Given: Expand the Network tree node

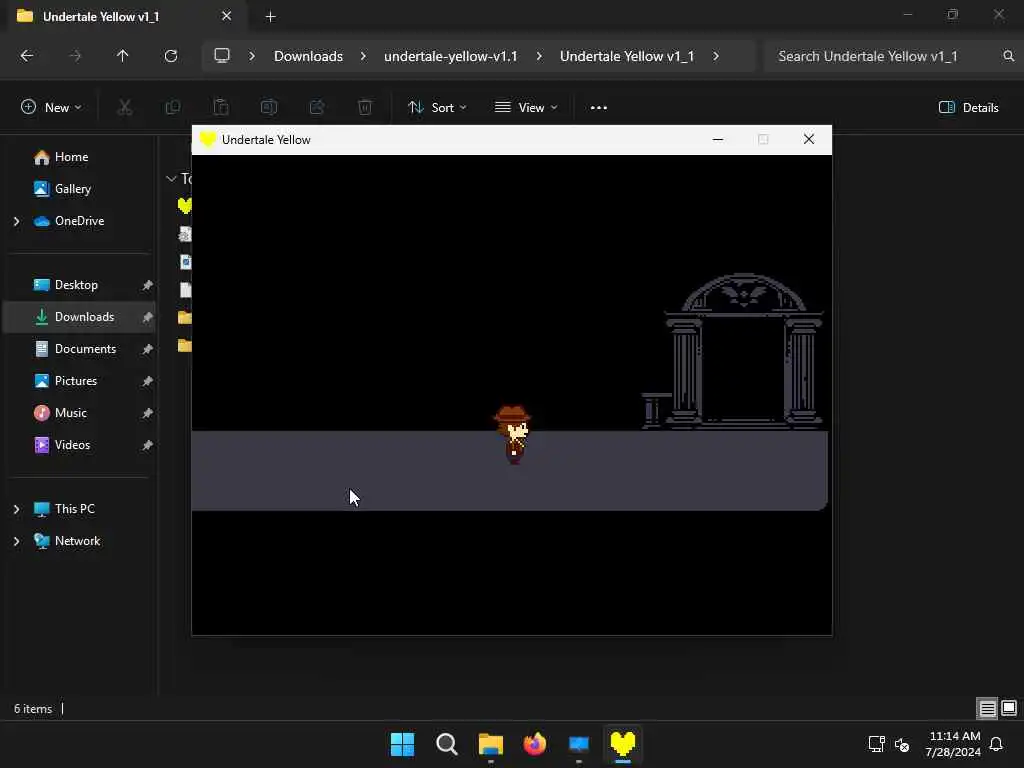Looking at the screenshot, I should 16,541.
